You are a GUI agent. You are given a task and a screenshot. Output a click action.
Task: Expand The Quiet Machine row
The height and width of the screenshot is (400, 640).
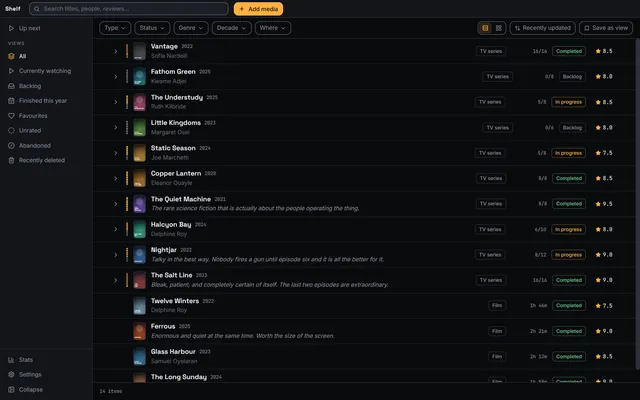tap(116, 204)
